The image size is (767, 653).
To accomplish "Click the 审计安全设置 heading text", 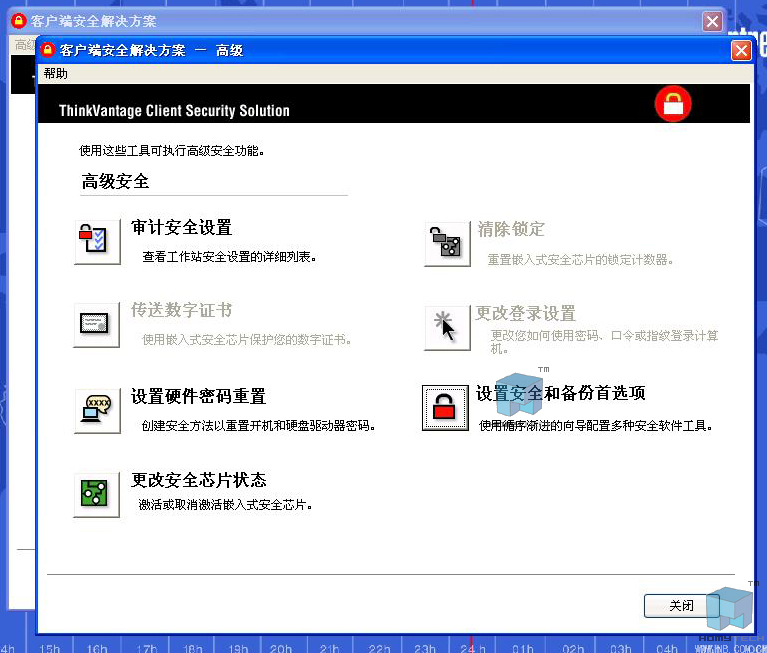I will click(x=181, y=227).
